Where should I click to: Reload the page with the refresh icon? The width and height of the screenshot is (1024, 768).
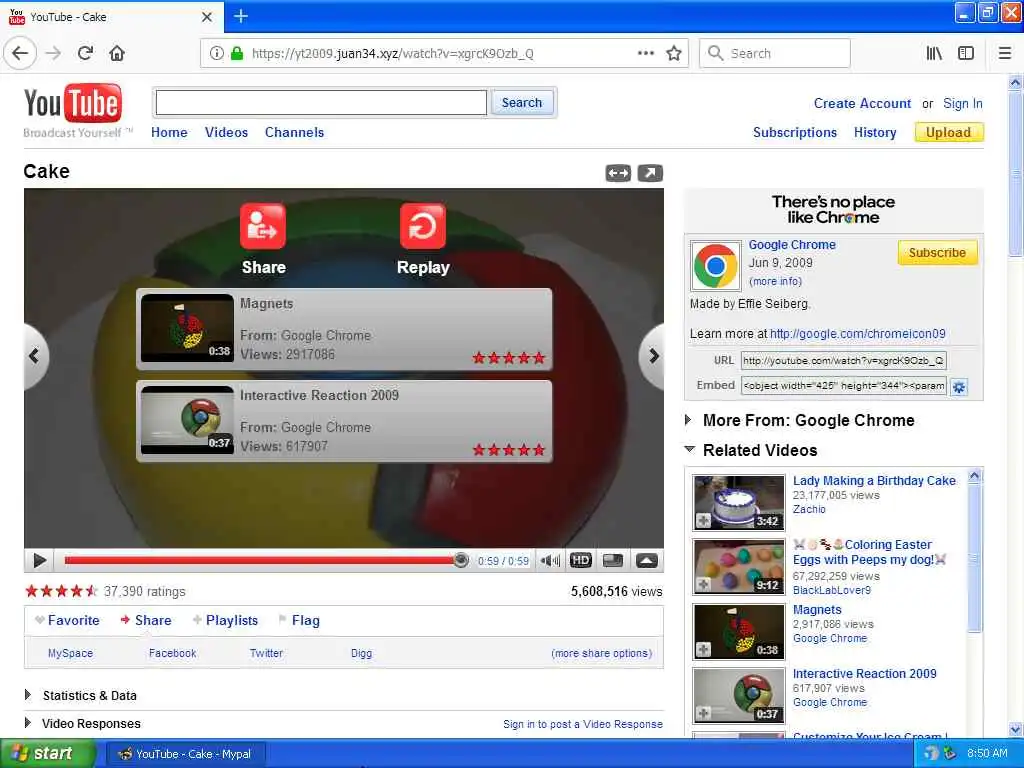click(x=85, y=53)
